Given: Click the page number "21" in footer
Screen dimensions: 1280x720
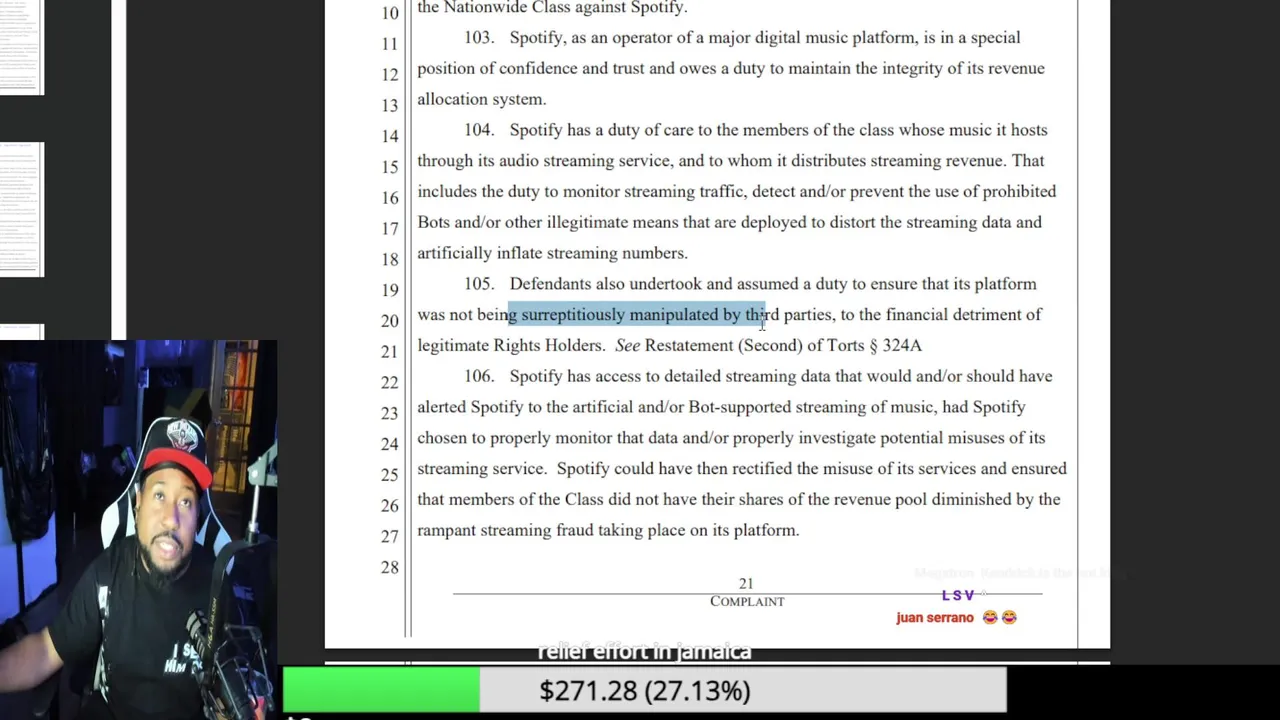Looking at the screenshot, I should (x=746, y=583).
